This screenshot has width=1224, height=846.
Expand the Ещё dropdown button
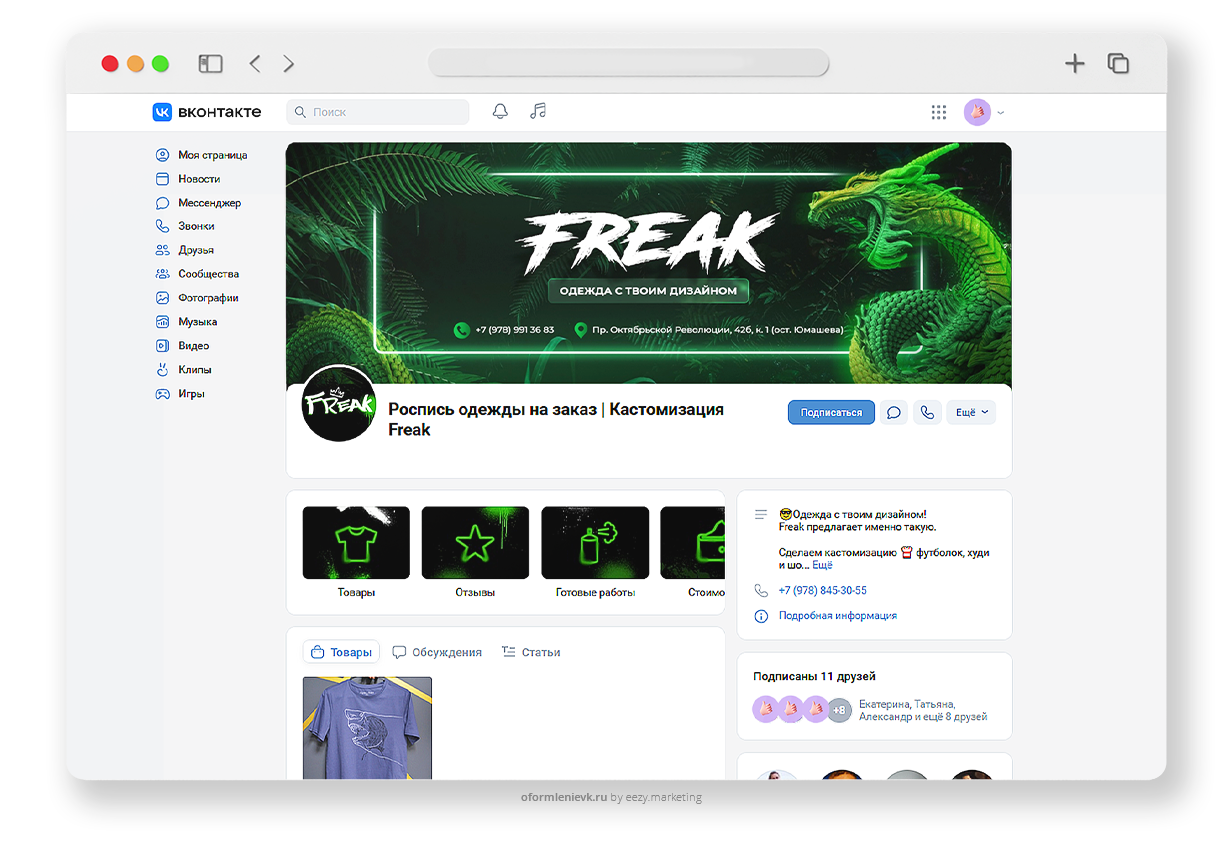point(971,413)
